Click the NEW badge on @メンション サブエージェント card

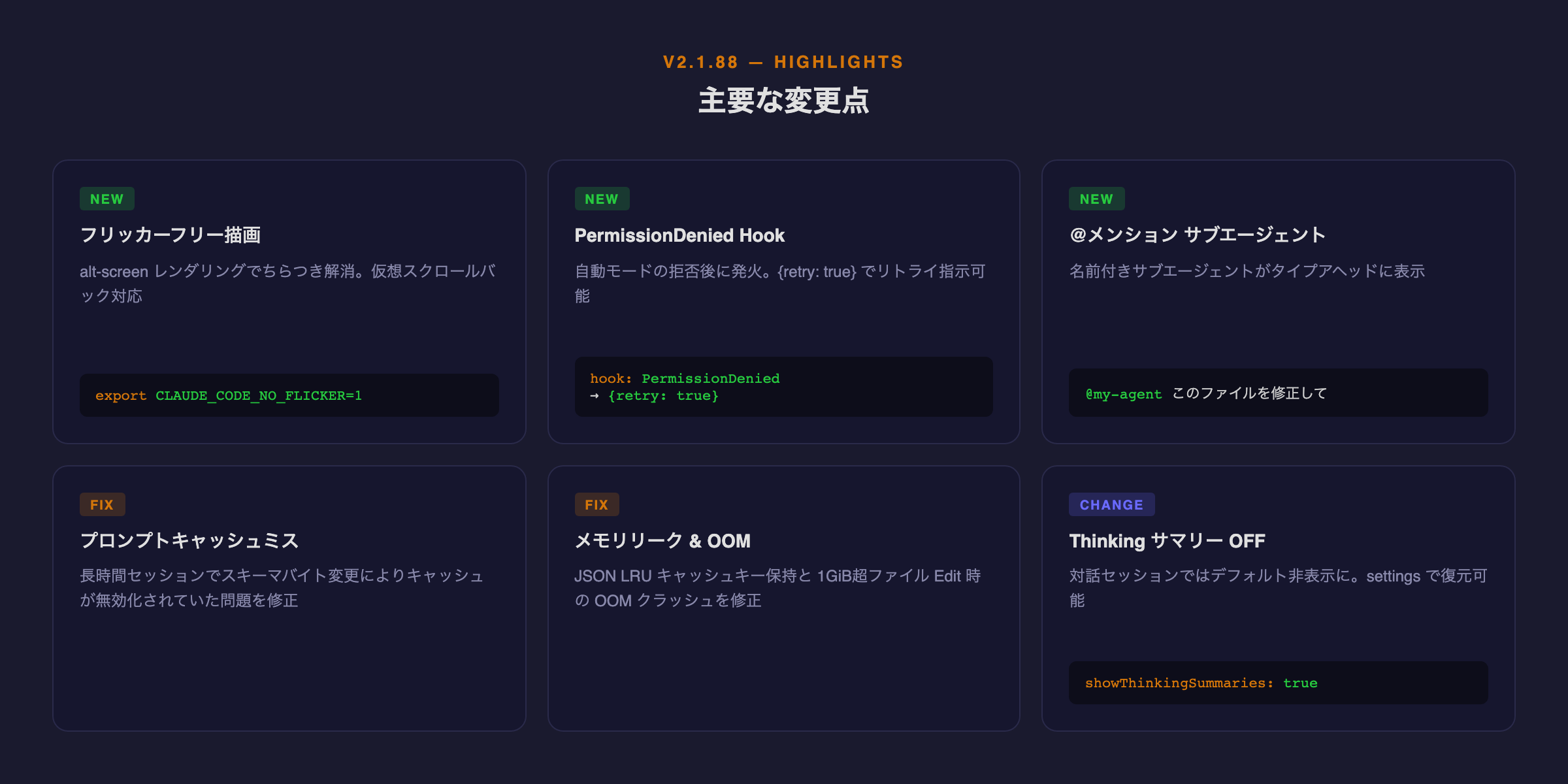pyautogui.click(x=1096, y=199)
